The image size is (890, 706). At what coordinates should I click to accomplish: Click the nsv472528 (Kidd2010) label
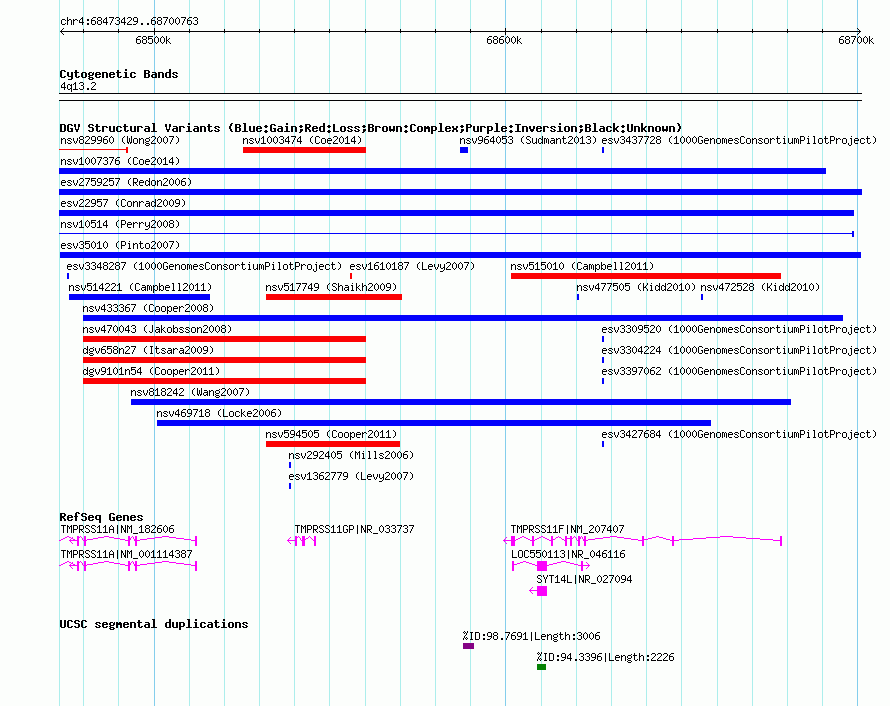tap(760, 287)
